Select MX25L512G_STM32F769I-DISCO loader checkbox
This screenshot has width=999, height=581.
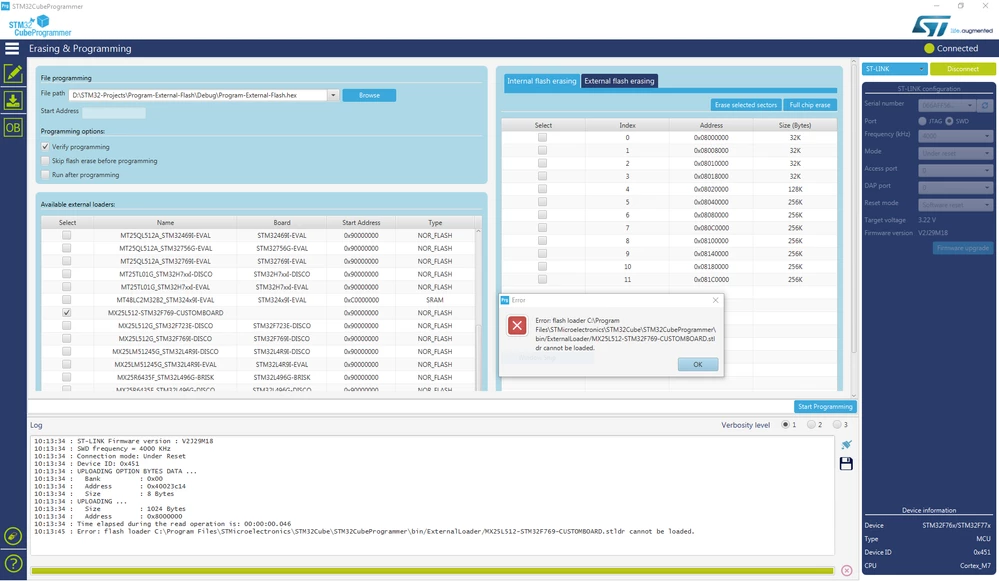pyautogui.click(x=66, y=338)
